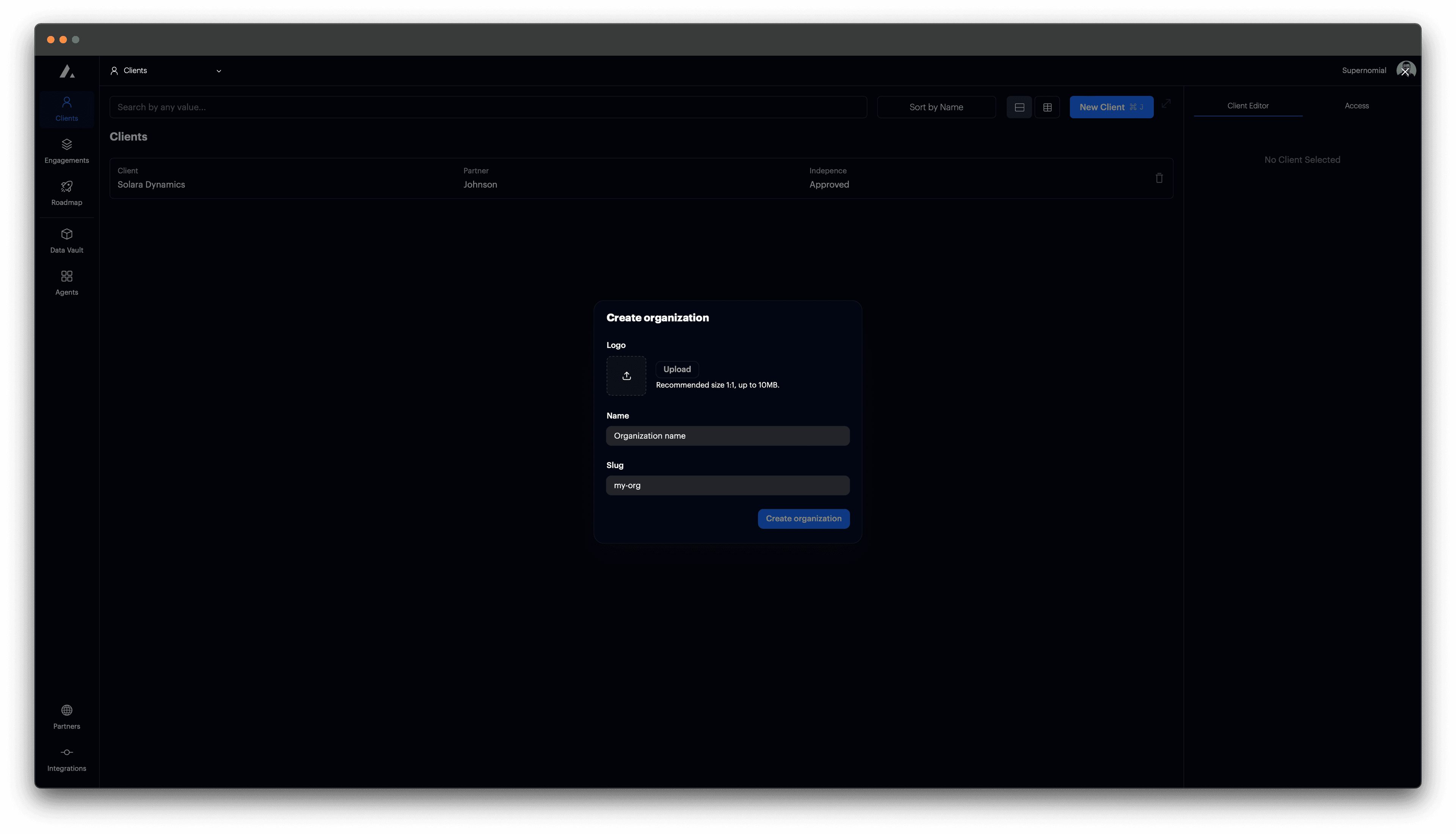Switch to the Access tab

click(x=1356, y=105)
